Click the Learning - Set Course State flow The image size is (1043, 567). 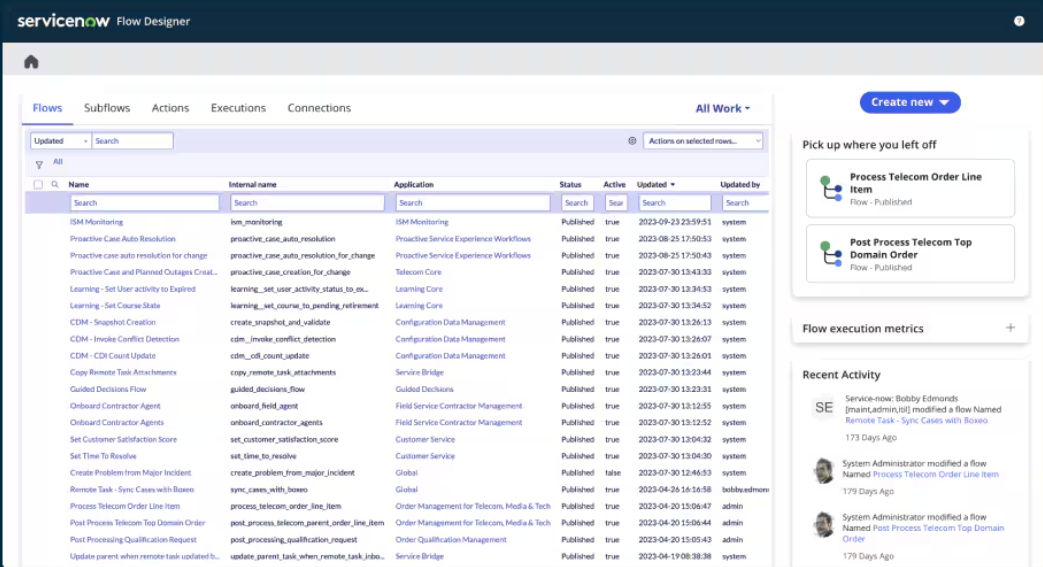tap(115, 305)
